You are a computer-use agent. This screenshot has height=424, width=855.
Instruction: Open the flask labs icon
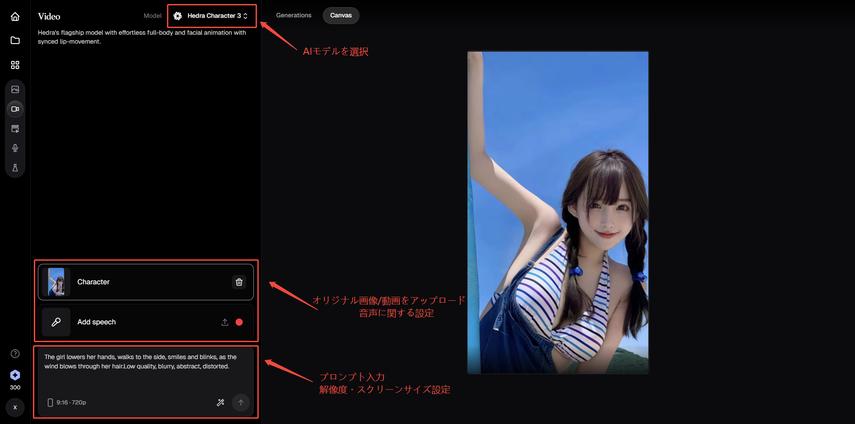click(15, 167)
